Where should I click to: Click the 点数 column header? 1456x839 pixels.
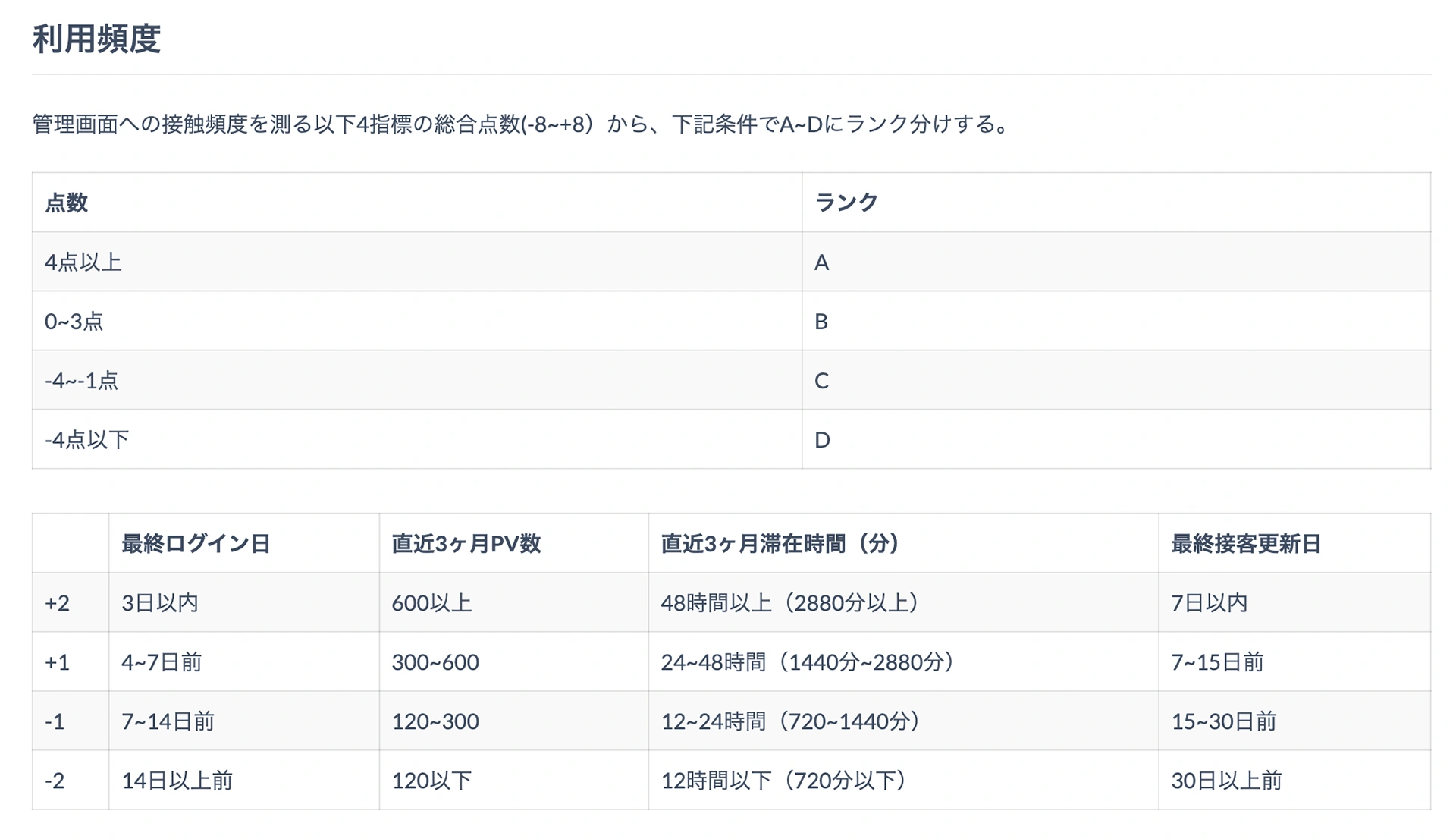tap(417, 203)
